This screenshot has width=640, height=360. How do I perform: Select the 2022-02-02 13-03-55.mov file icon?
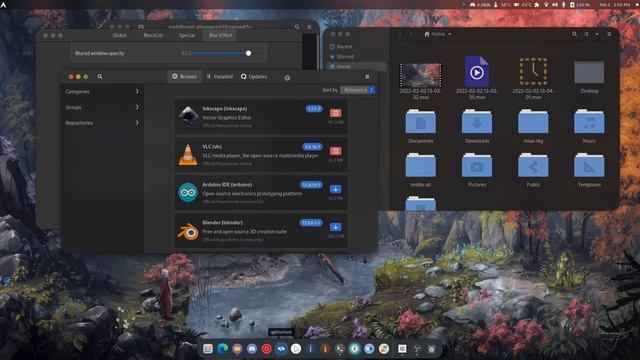(x=477, y=71)
